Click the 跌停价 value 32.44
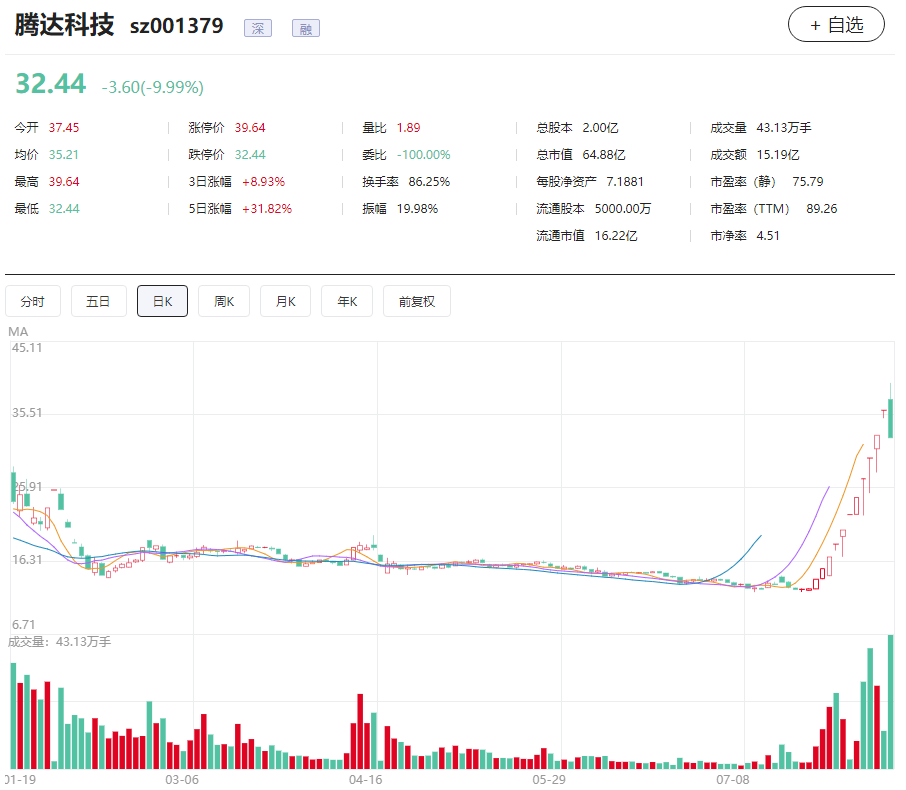 250,155
